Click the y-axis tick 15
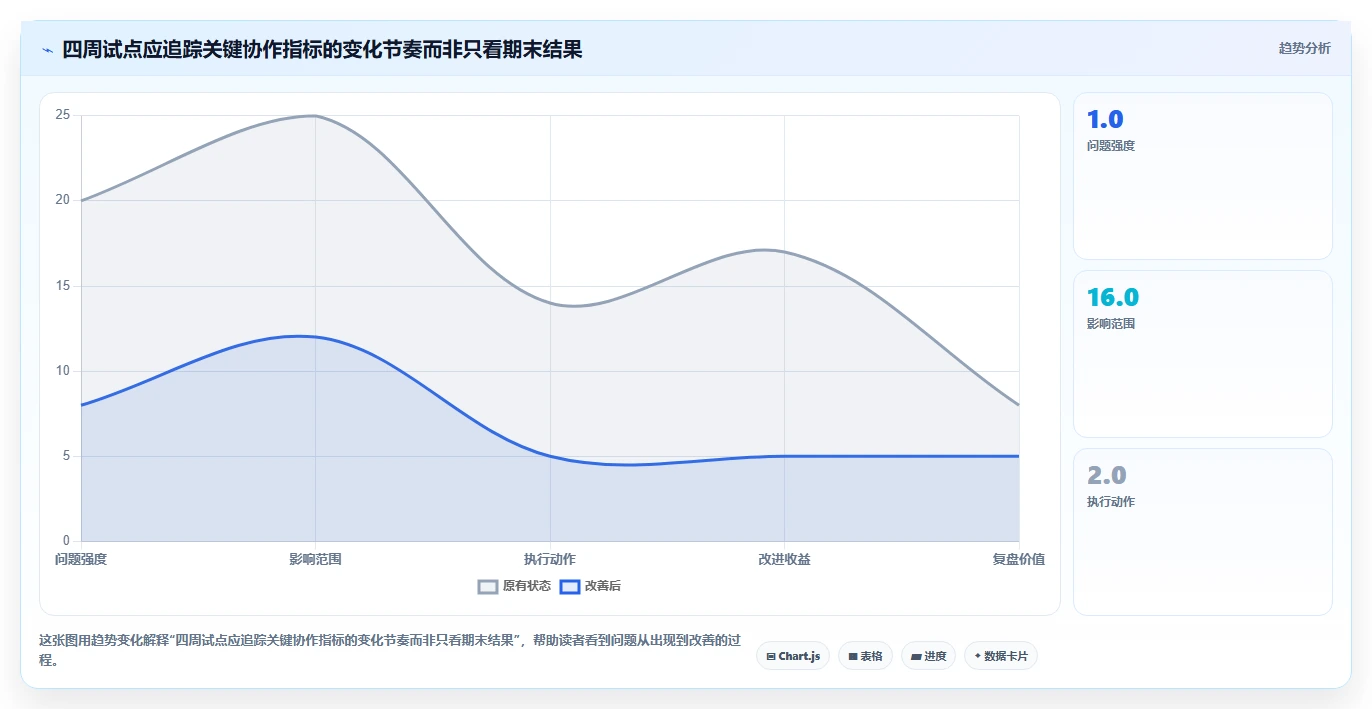The image size is (1372, 709). point(63,286)
